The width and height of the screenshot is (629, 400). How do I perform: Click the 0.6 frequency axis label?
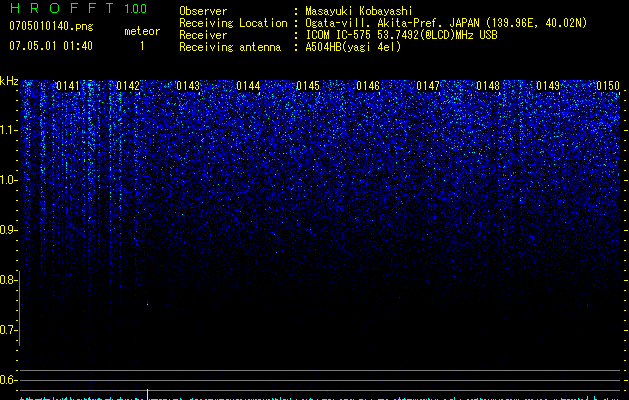click(x=8, y=380)
